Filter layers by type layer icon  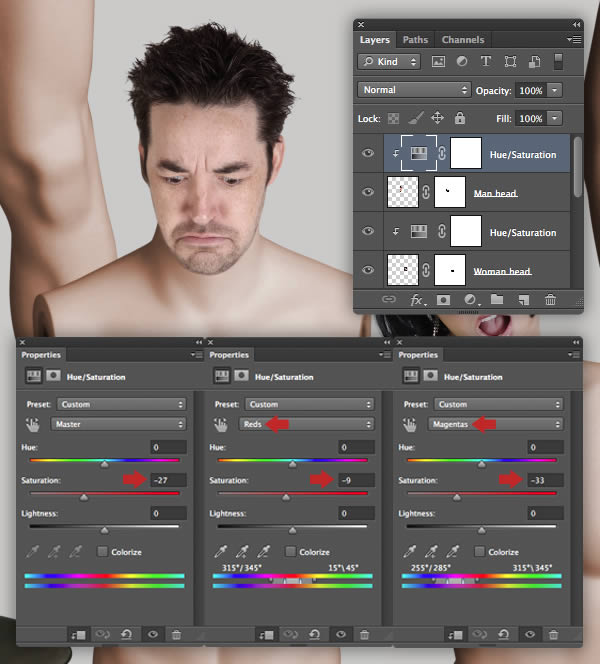click(486, 62)
